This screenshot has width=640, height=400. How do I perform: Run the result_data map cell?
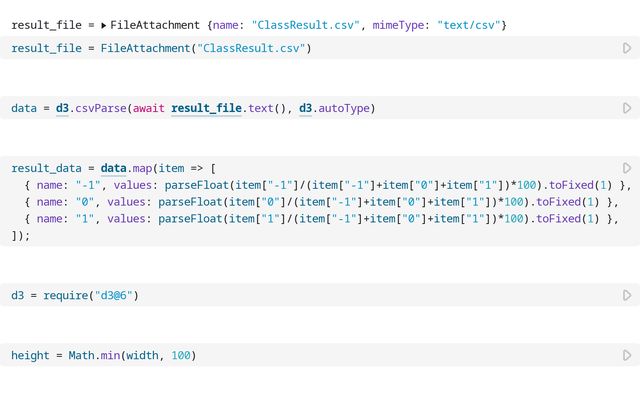[x=627, y=168]
